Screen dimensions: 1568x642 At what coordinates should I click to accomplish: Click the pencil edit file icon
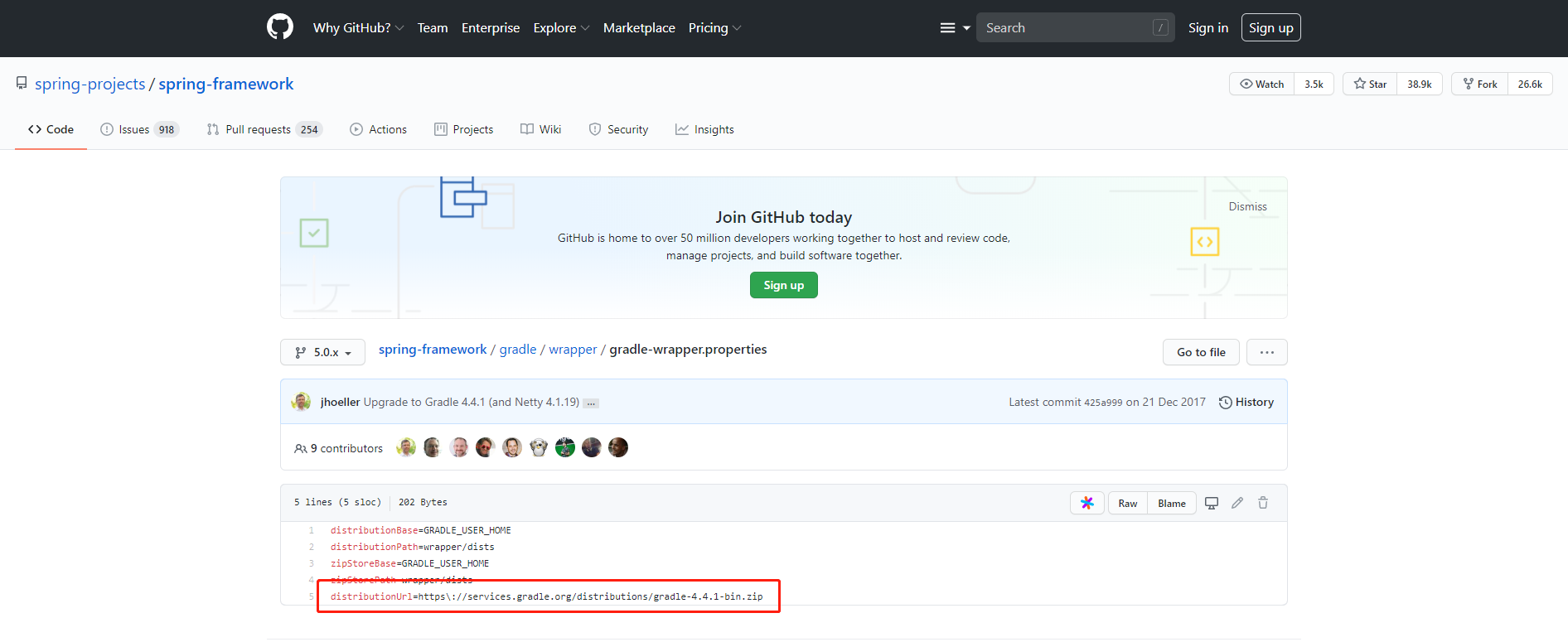pyautogui.click(x=1237, y=503)
